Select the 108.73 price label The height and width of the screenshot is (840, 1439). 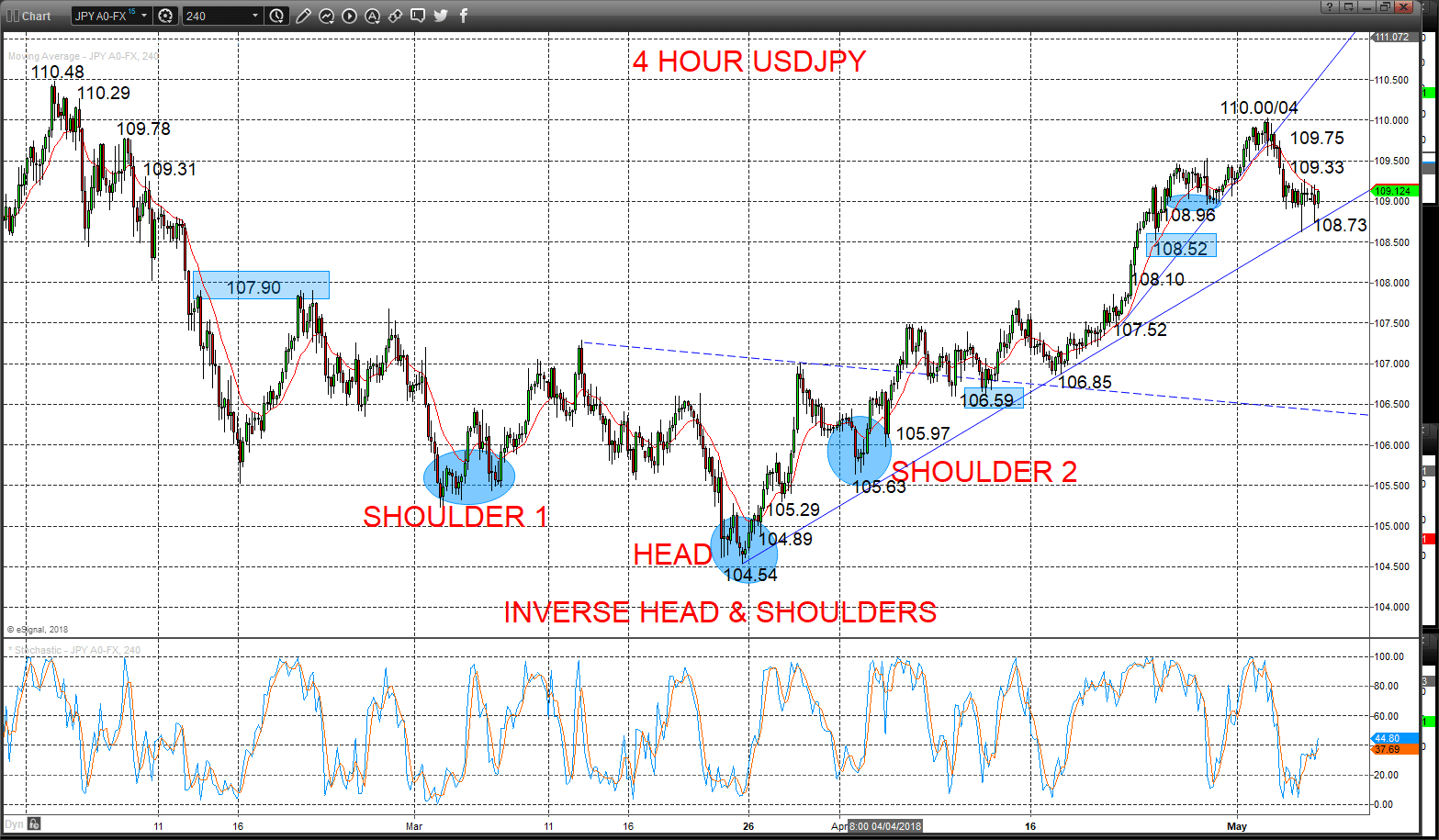(x=1340, y=225)
